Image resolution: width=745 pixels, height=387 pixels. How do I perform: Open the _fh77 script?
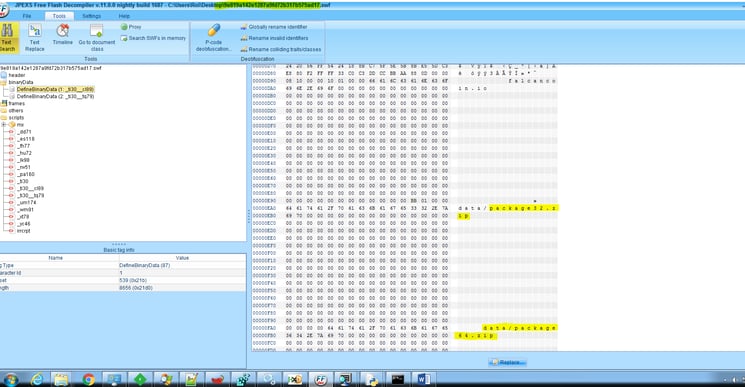20,146
